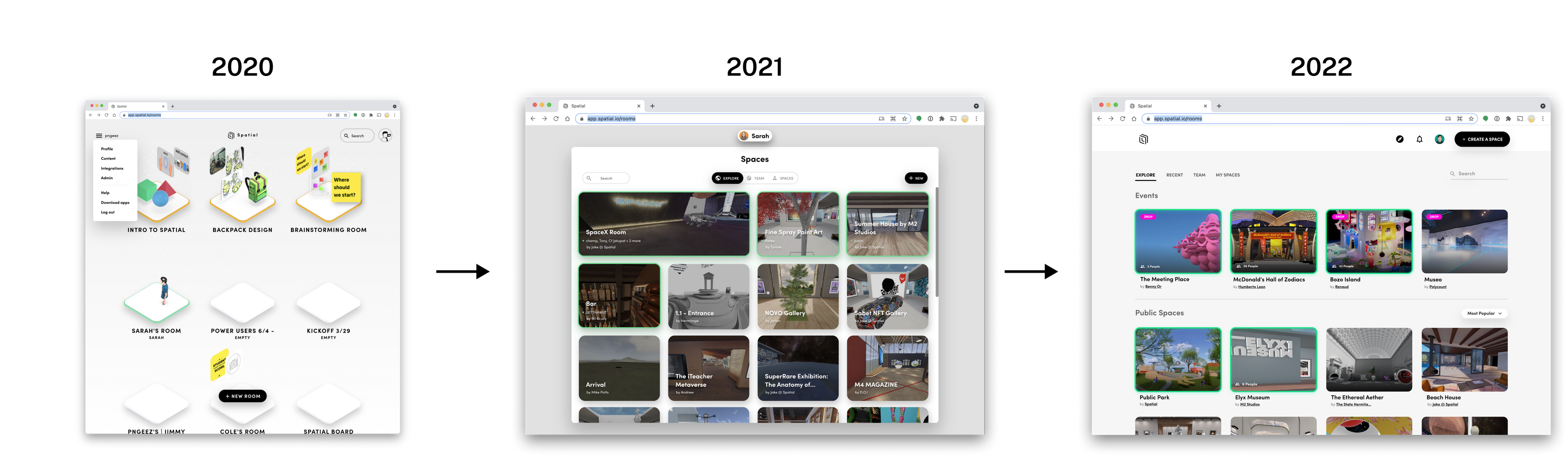Click the CREATE A SPACE button
1568x457 pixels.
pos(1482,139)
